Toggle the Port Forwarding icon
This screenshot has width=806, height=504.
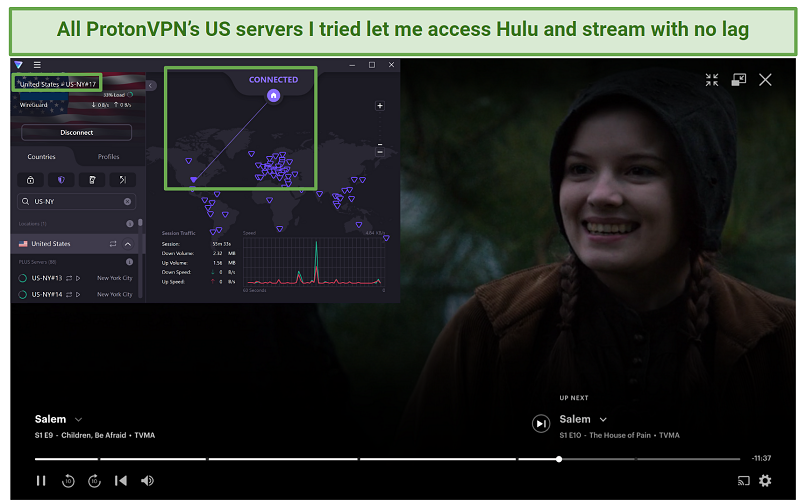[122, 179]
